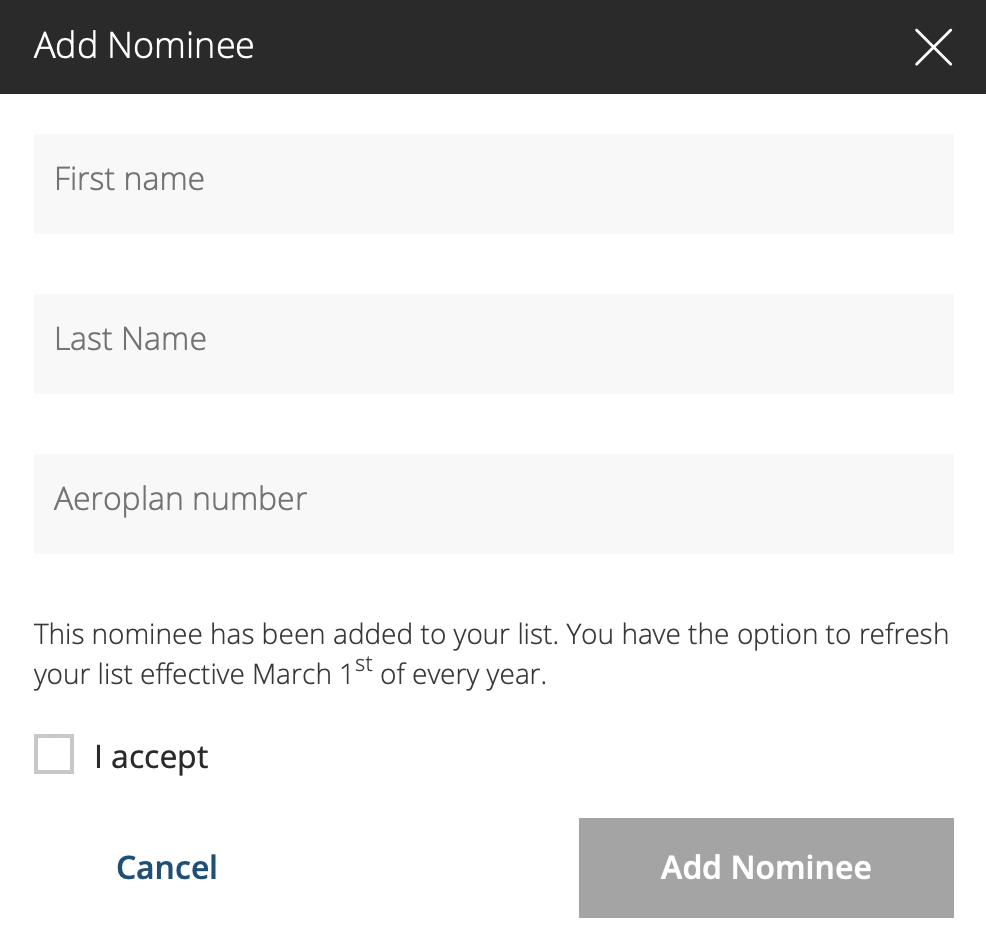986x952 pixels.
Task: Click the First name placeholder text
Action: click(x=130, y=179)
